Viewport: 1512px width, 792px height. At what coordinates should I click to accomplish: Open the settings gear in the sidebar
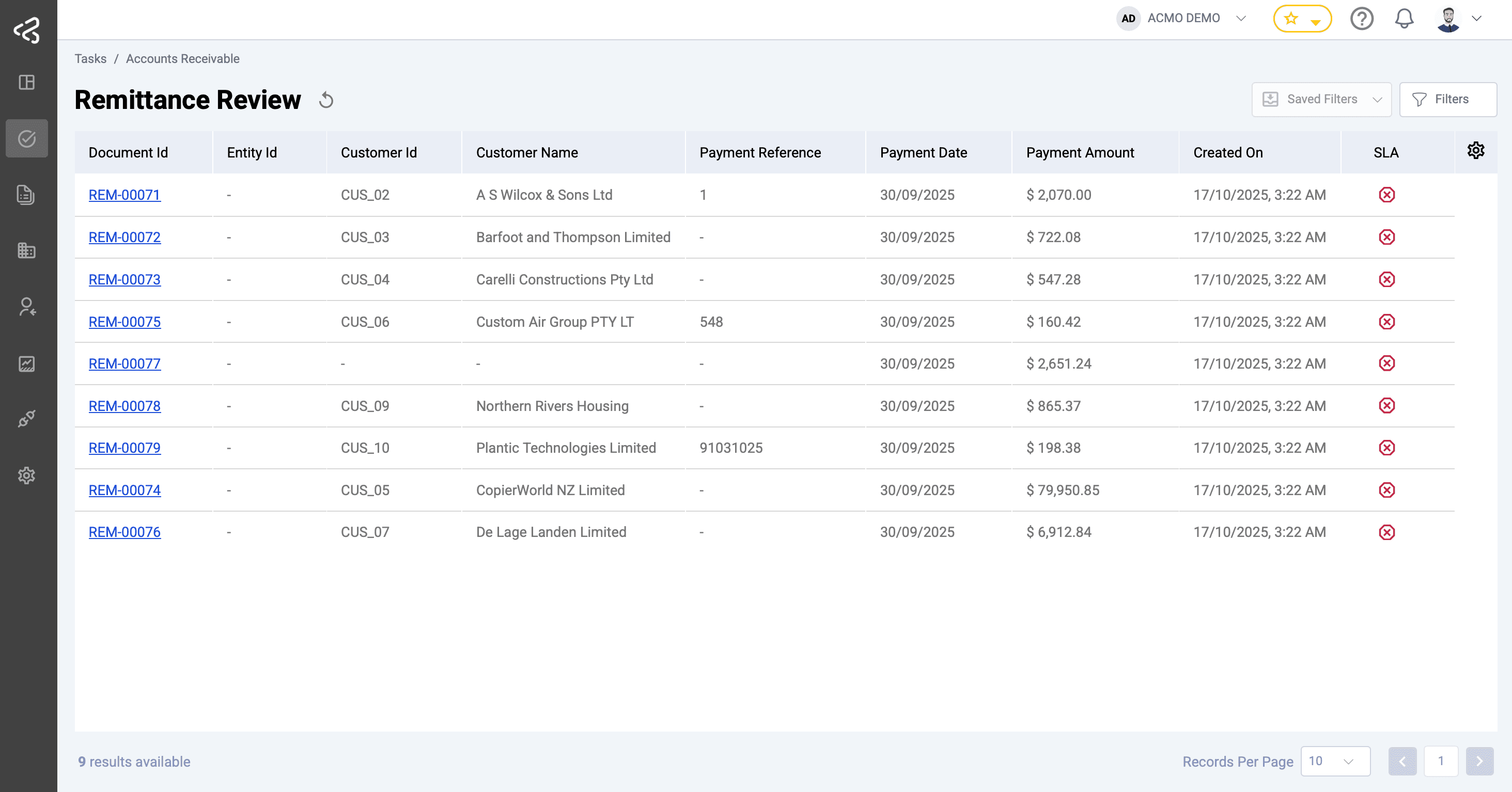(x=26, y=476)
